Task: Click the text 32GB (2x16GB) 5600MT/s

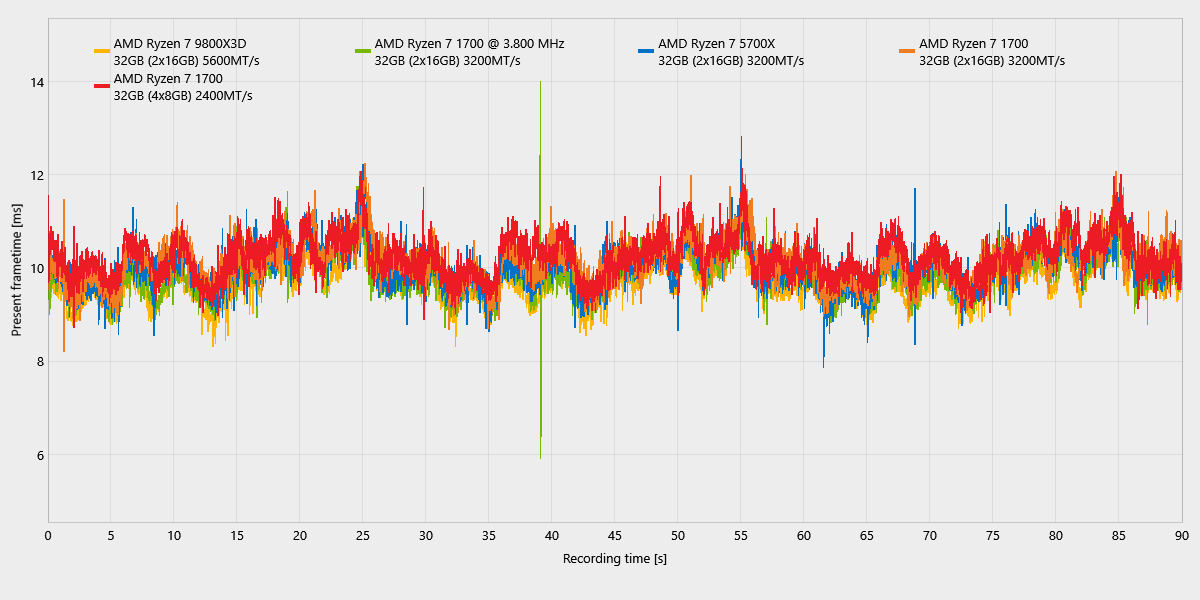Action: point(187,60)
